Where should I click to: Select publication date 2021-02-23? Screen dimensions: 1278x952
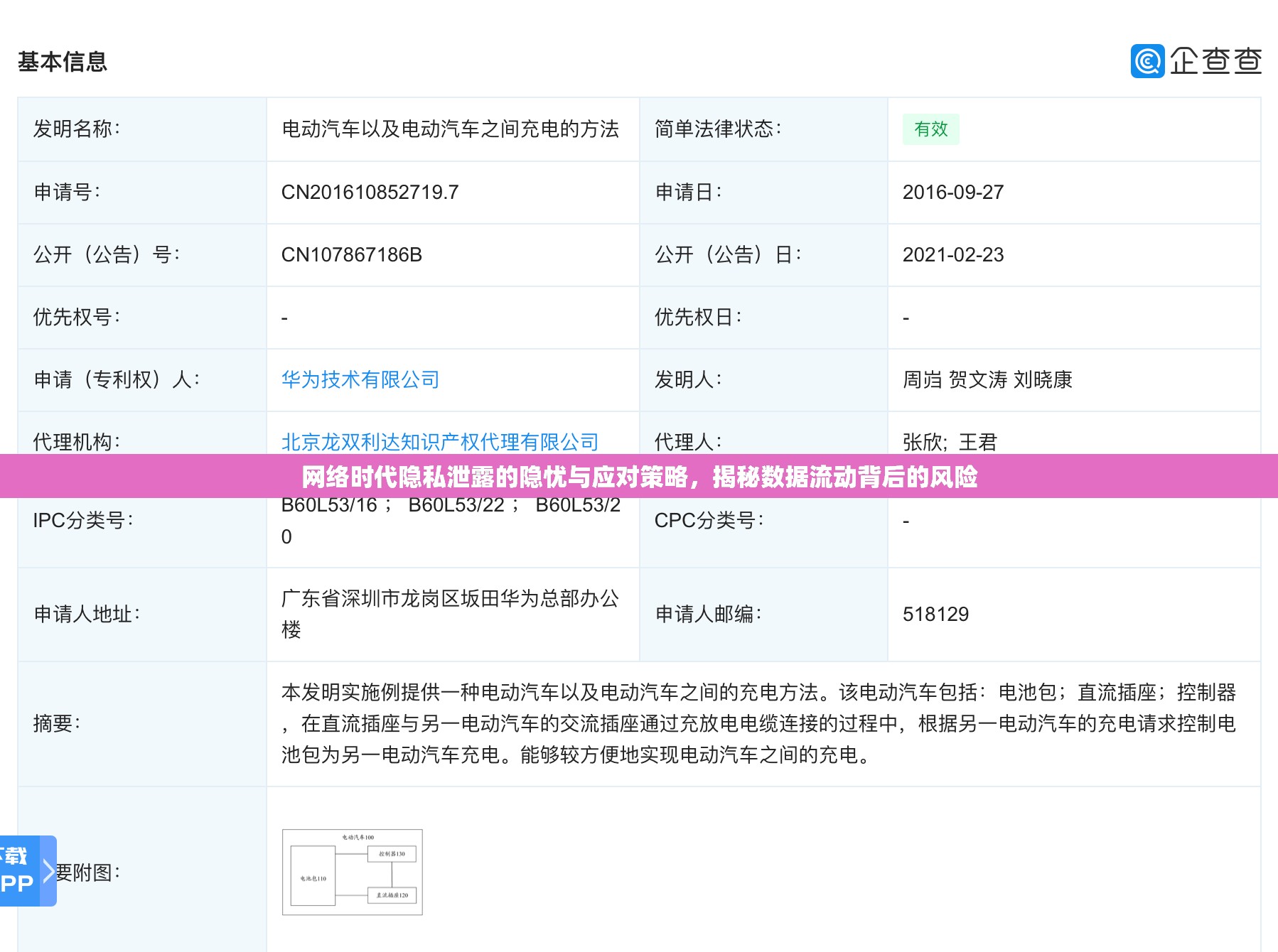(x=953, y=255)
